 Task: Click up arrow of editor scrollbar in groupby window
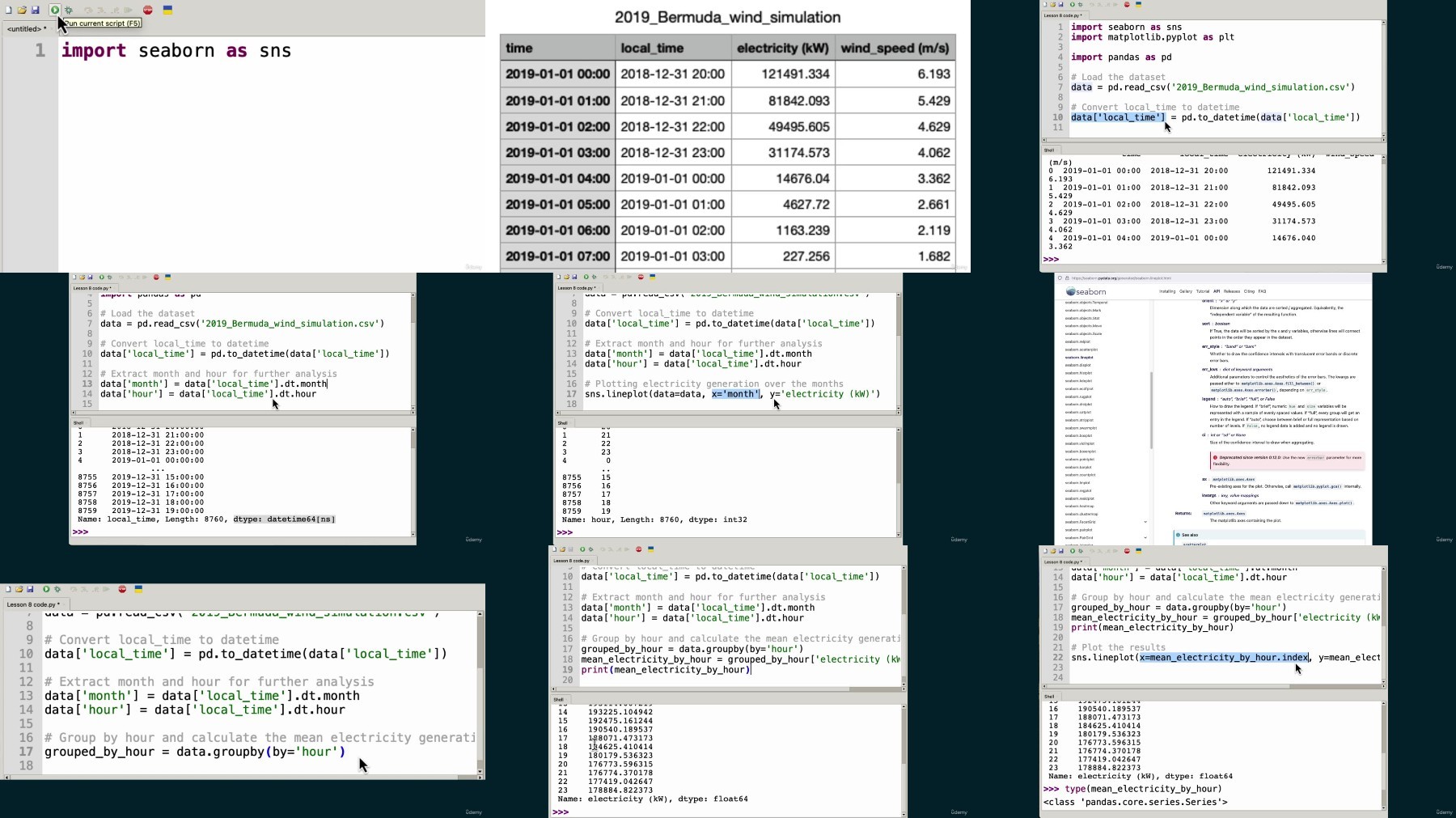point(480,614)
